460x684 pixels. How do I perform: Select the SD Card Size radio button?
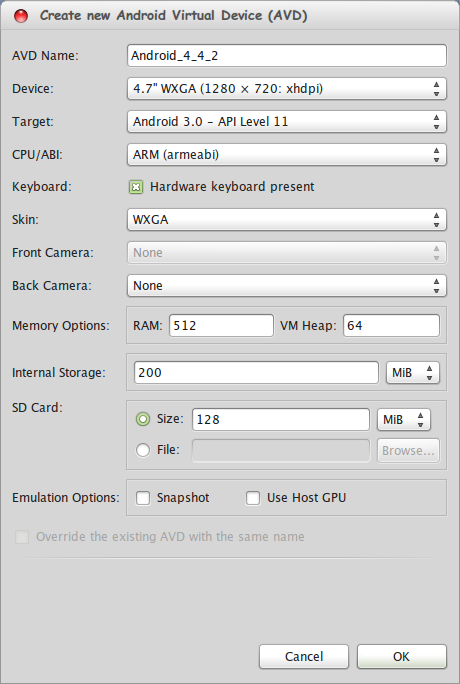pos(143,419)
